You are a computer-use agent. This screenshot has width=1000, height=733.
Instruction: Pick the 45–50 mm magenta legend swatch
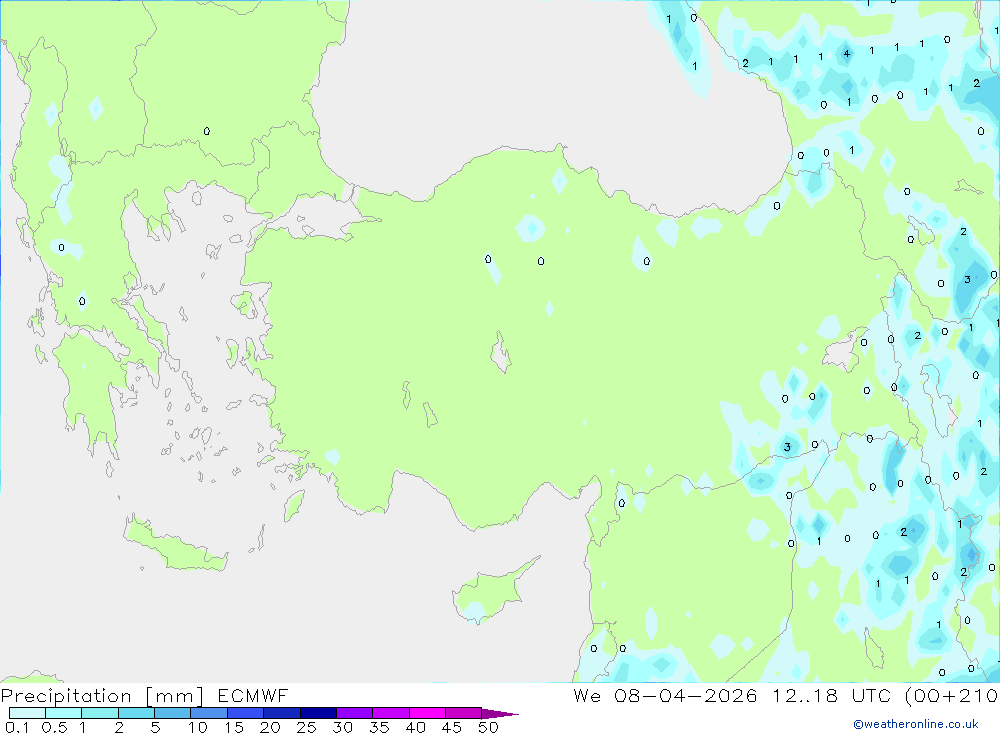tap(463, 713)
